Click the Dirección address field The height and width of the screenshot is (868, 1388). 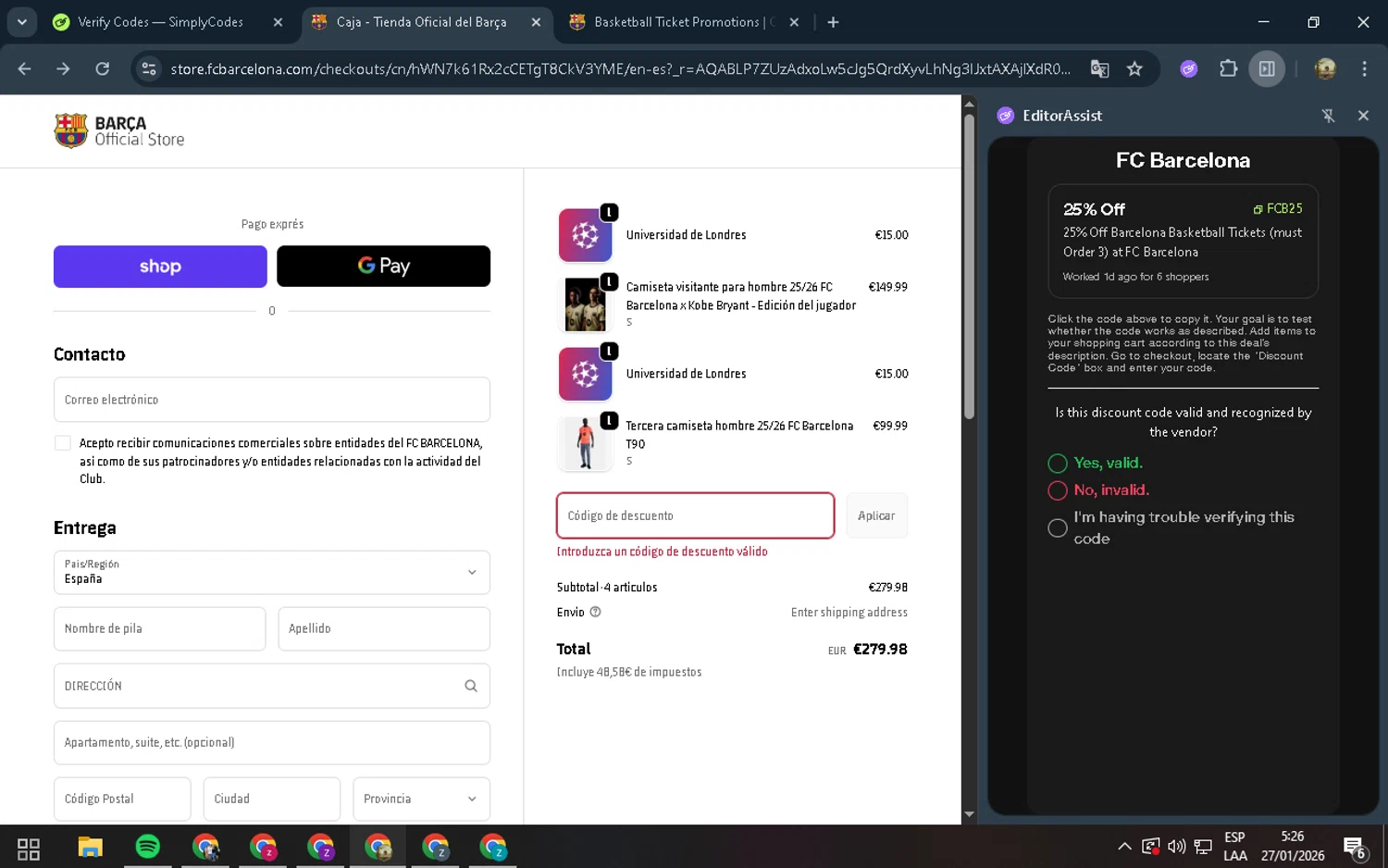pos(272,686)
